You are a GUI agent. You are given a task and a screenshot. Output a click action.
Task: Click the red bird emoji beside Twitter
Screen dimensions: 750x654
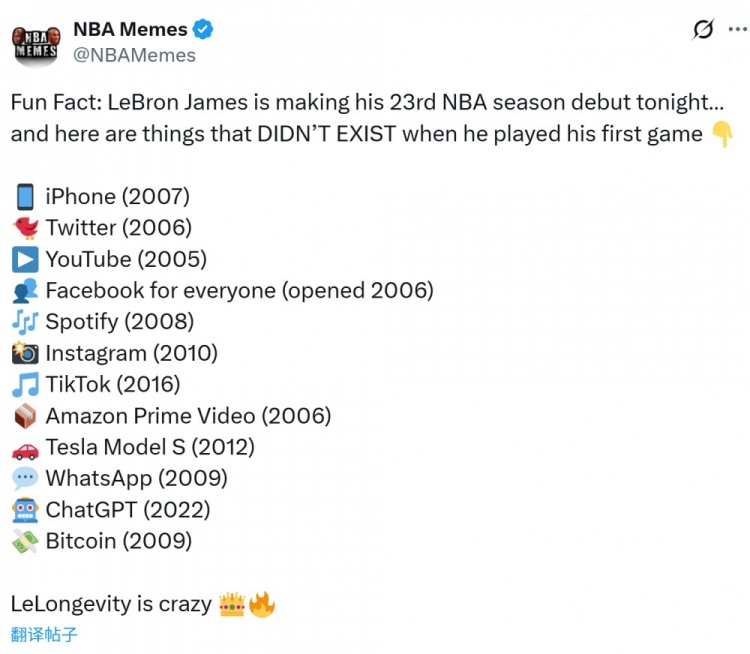coord(25,228)
